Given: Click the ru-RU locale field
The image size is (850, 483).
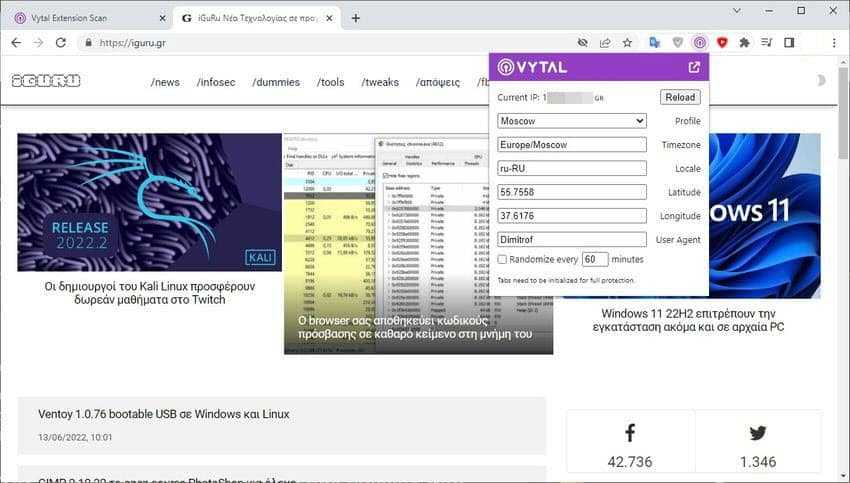Looking at the screenshot, I should [572, 168].
